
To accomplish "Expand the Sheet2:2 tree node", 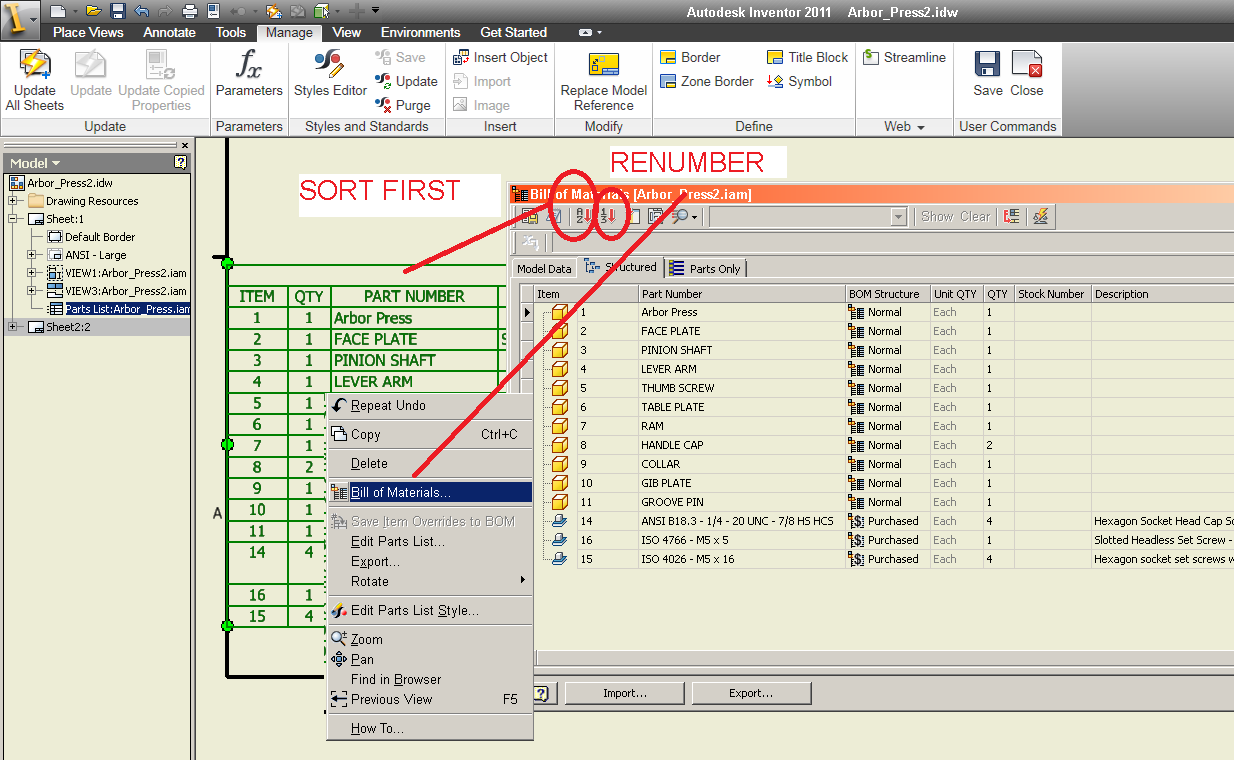I will pyautogui.click(x=14, y=327).
